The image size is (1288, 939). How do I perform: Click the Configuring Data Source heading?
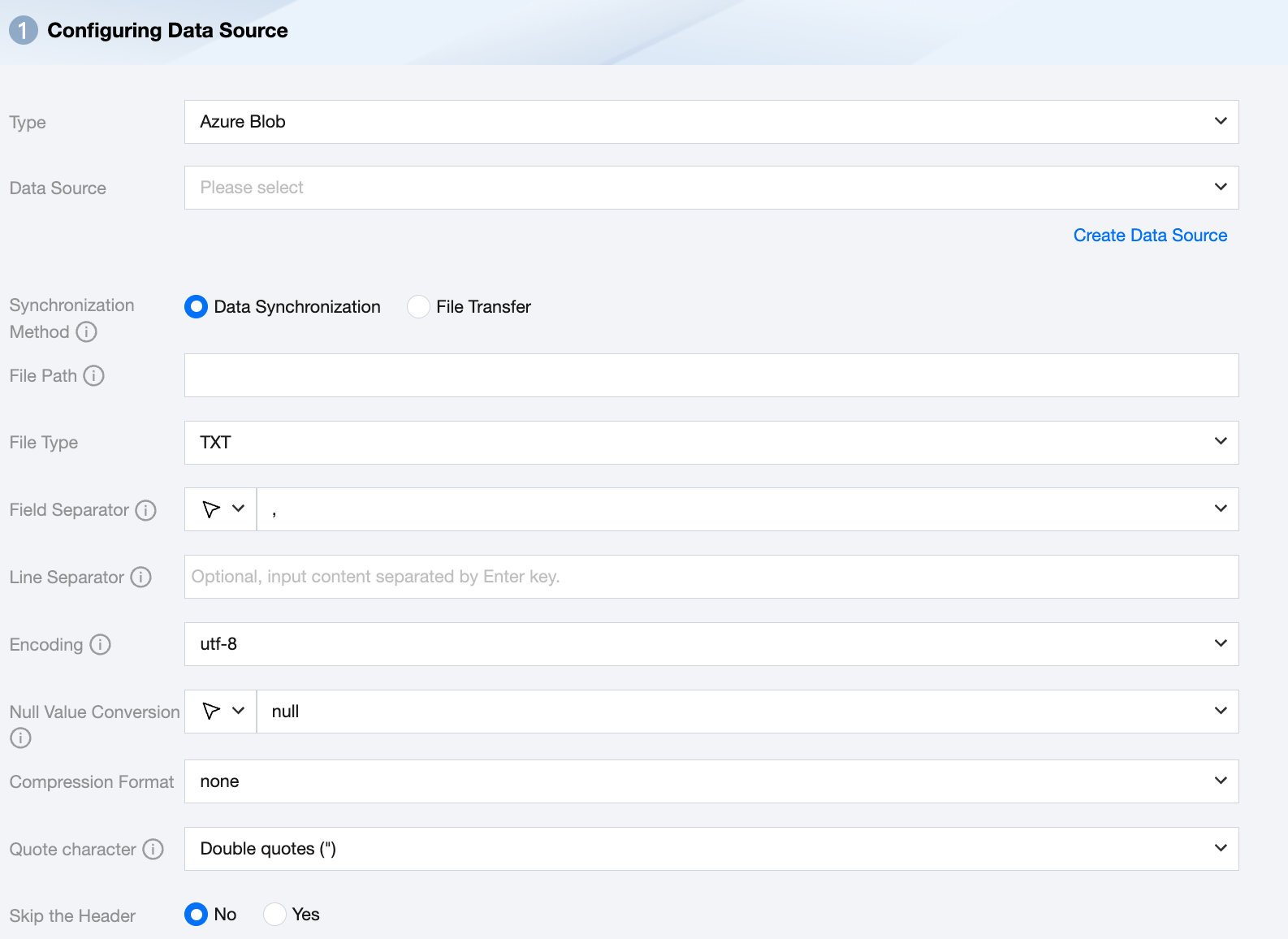pyautogui.click(x=167, y=31)
